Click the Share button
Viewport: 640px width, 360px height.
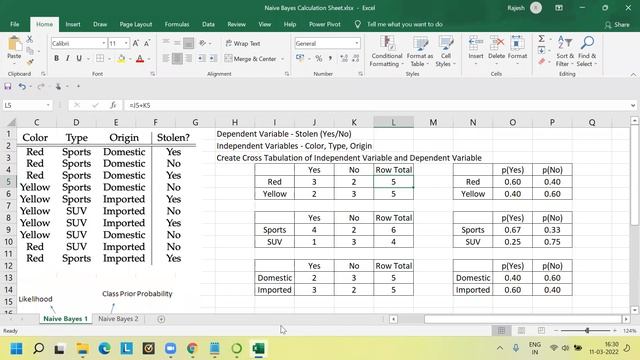[617, 24]
